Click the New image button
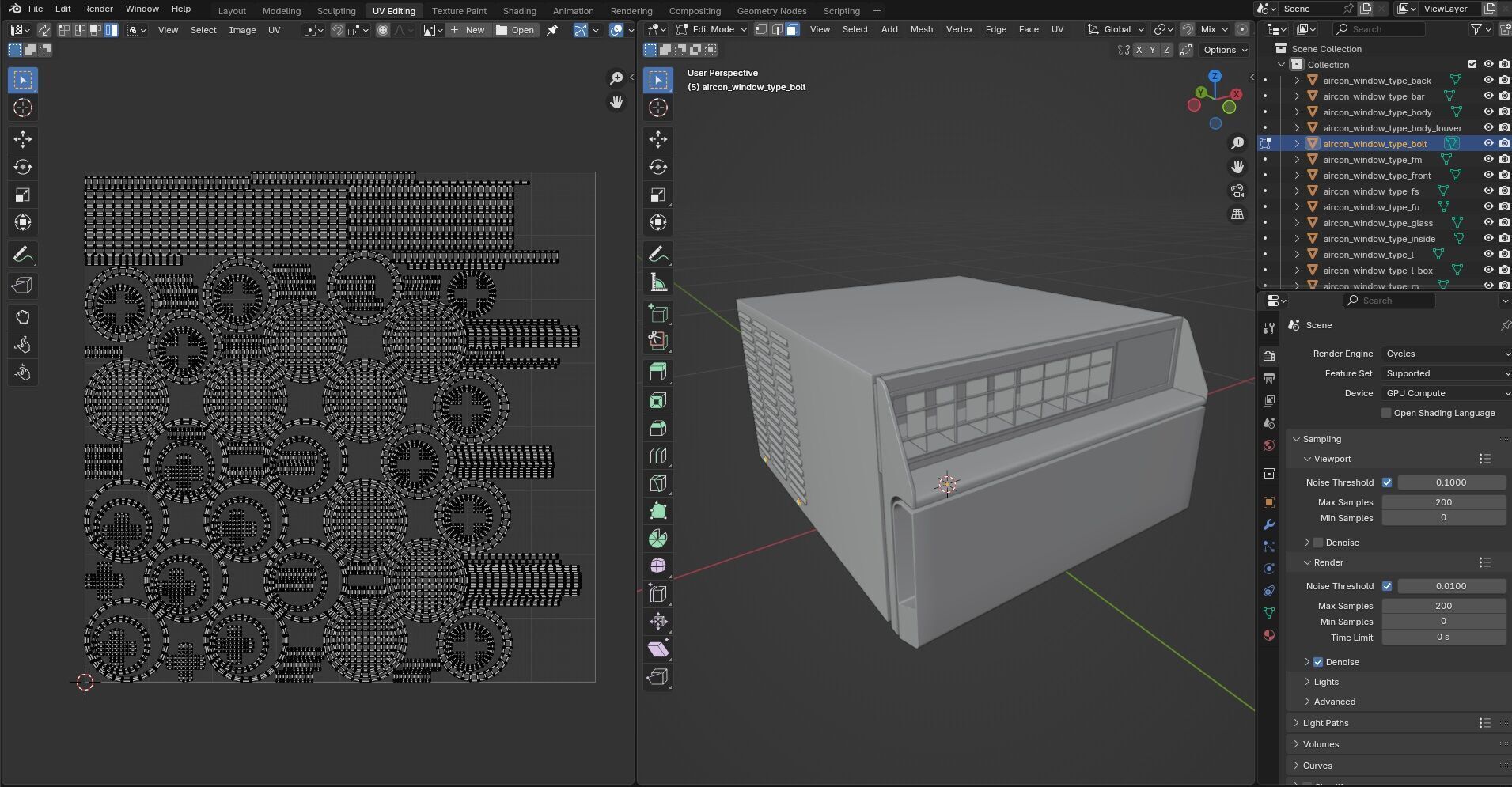Image resolution: width=1512 pixels, height=787 pixels. (468, 30)
